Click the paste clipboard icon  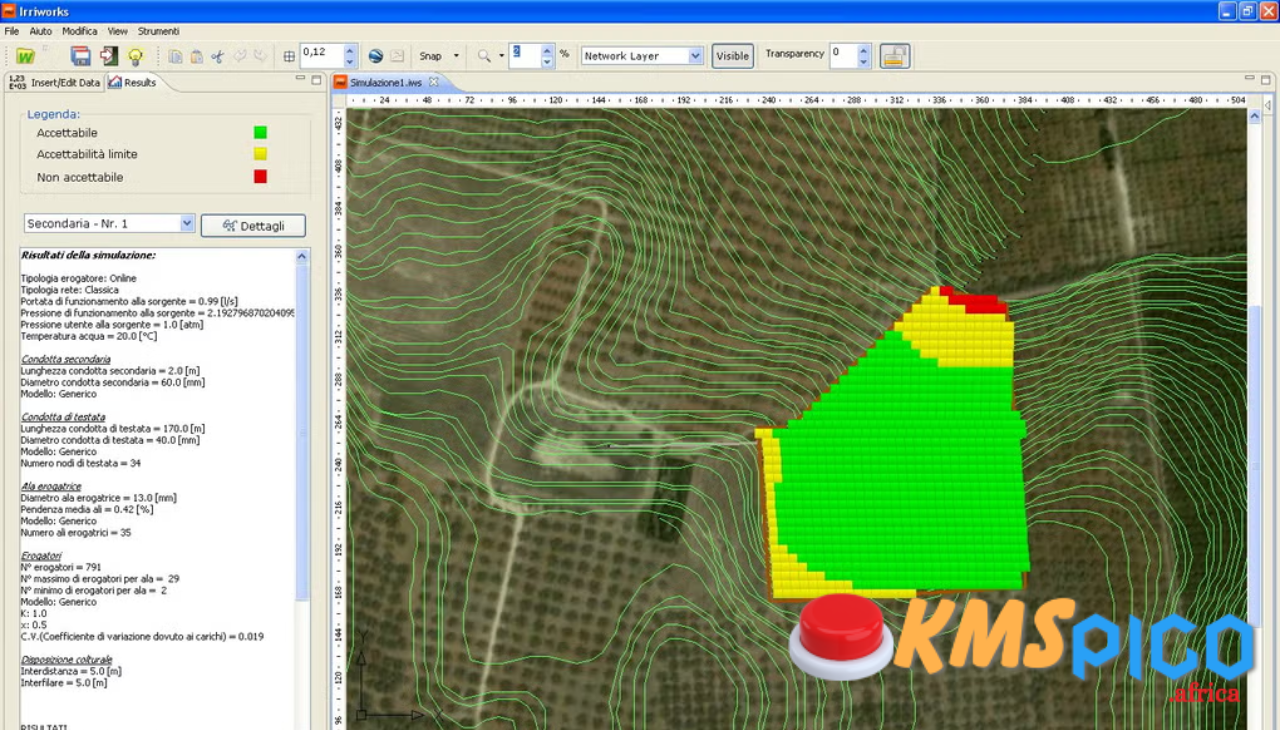click(196, 56)
